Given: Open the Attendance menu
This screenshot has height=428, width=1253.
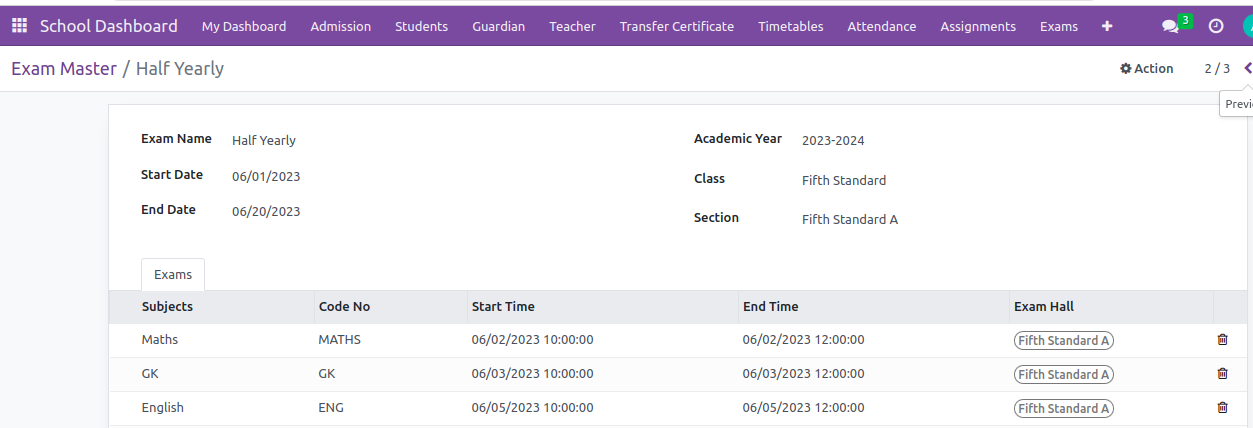Looking at the screenshot, I should tap(881, 27).
